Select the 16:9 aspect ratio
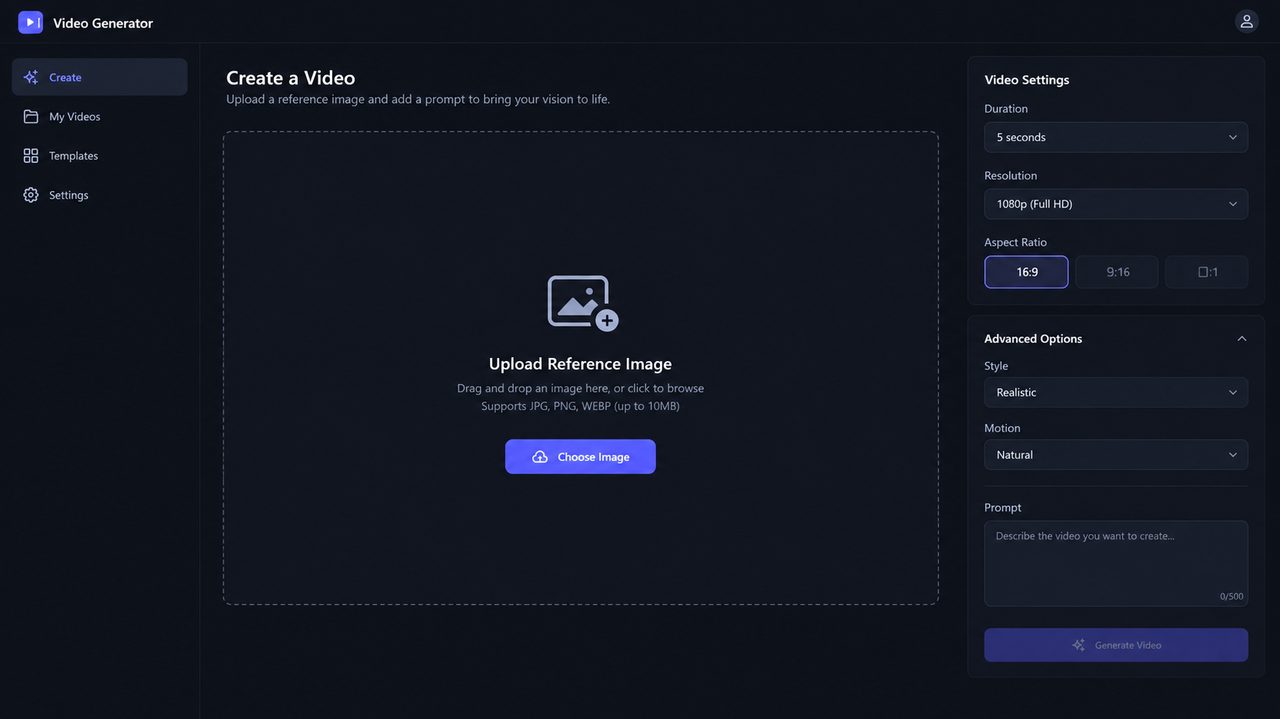This screenshot has width=1280, height=719. (1026, 272)
